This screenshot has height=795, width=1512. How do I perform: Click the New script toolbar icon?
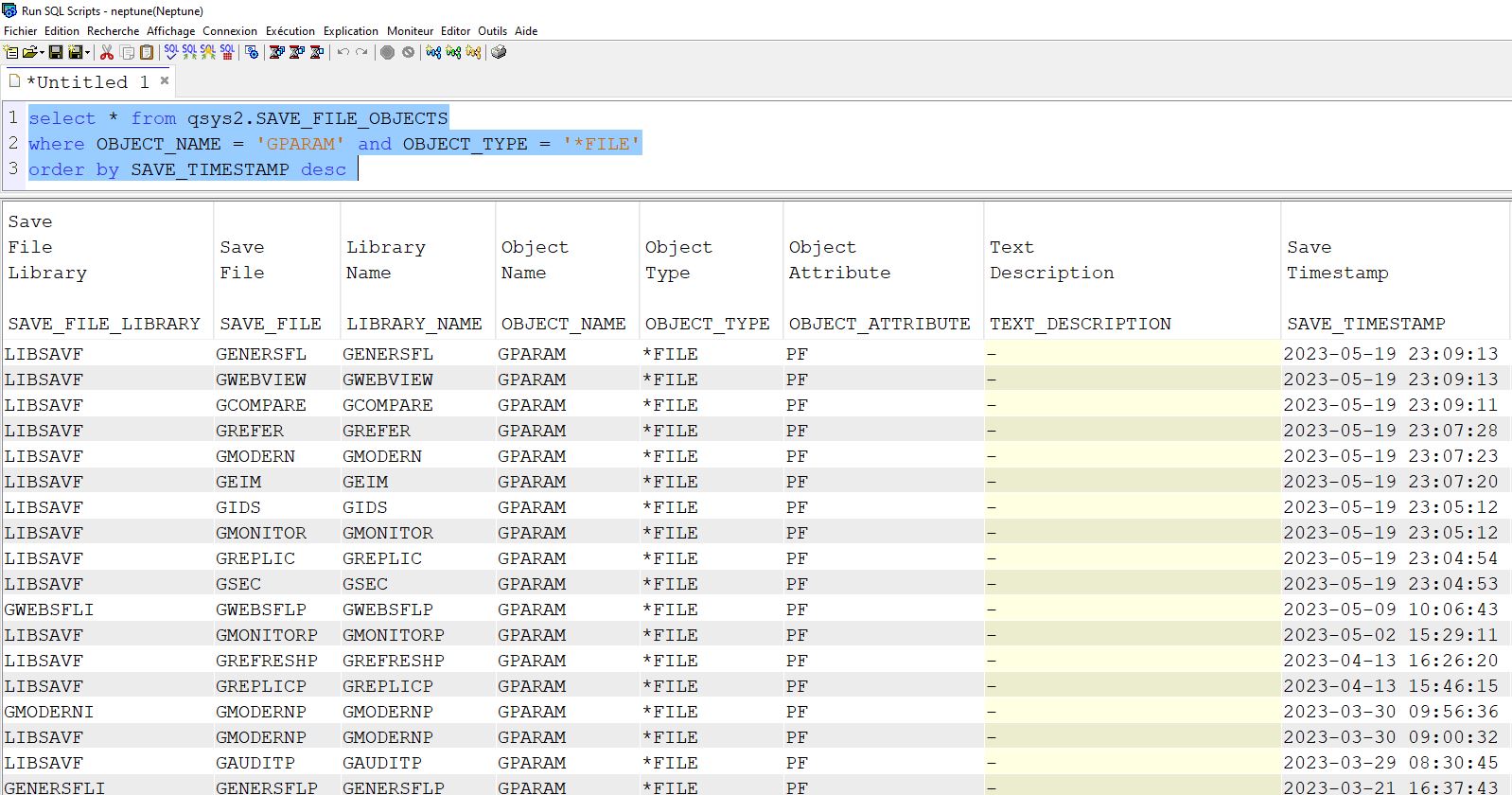point(11,52)
